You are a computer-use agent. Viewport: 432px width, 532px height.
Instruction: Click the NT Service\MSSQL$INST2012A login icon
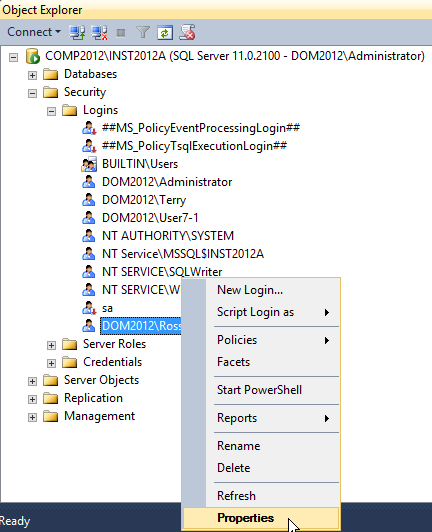coord(89,254)
